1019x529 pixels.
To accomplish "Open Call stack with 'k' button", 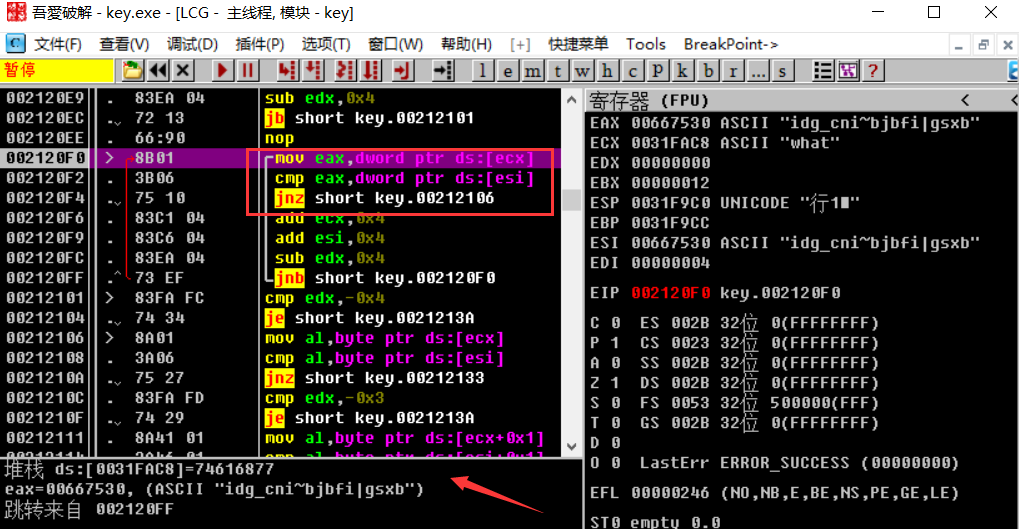I will [682, 70].
